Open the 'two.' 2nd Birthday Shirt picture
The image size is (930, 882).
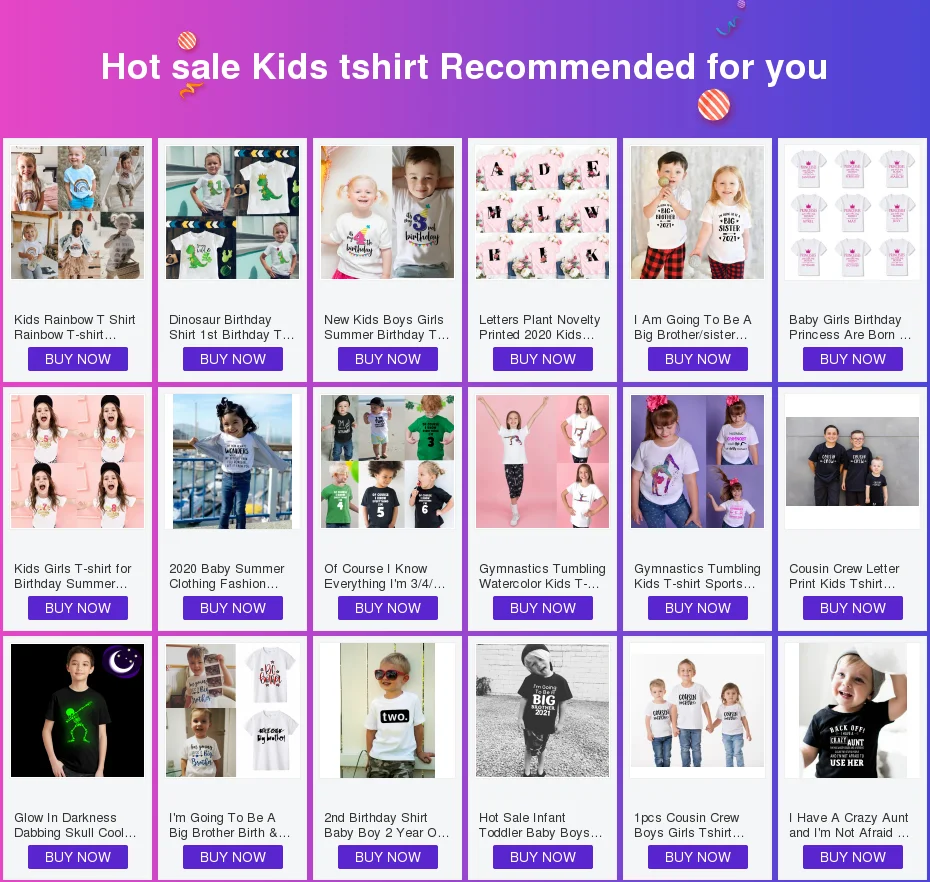click(387, 711)
